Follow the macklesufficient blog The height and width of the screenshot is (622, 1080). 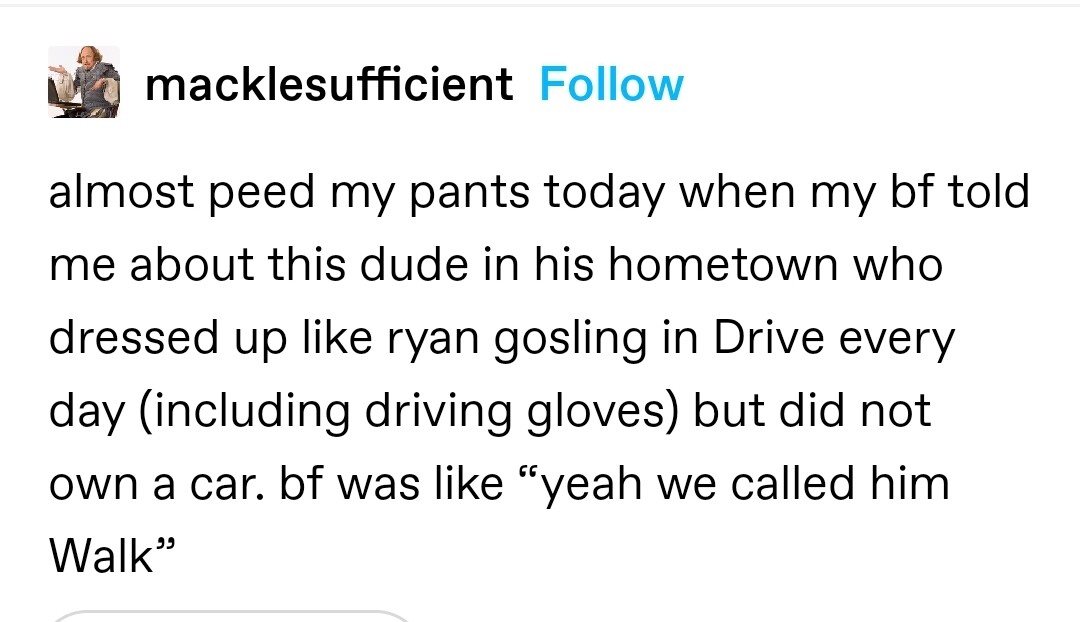pos(611,85)
